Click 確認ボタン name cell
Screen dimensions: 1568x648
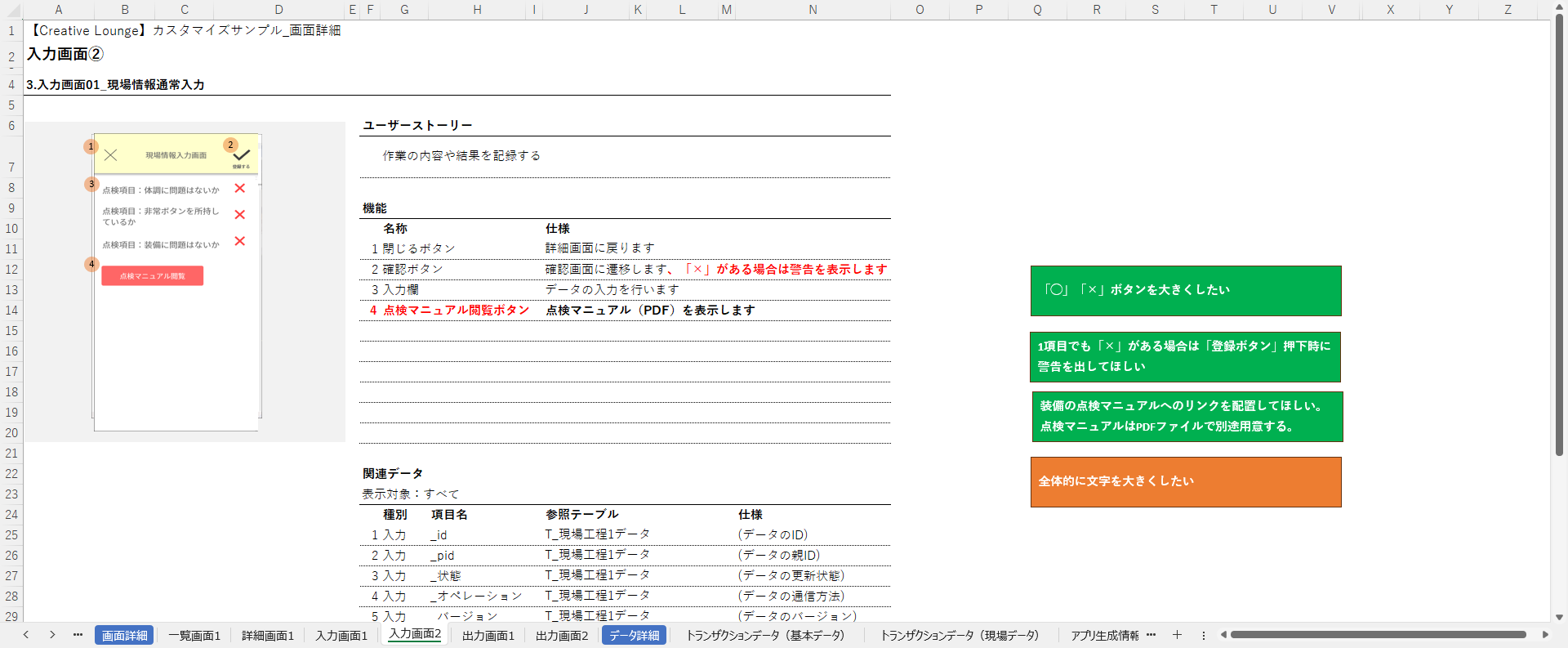point(412,270)
